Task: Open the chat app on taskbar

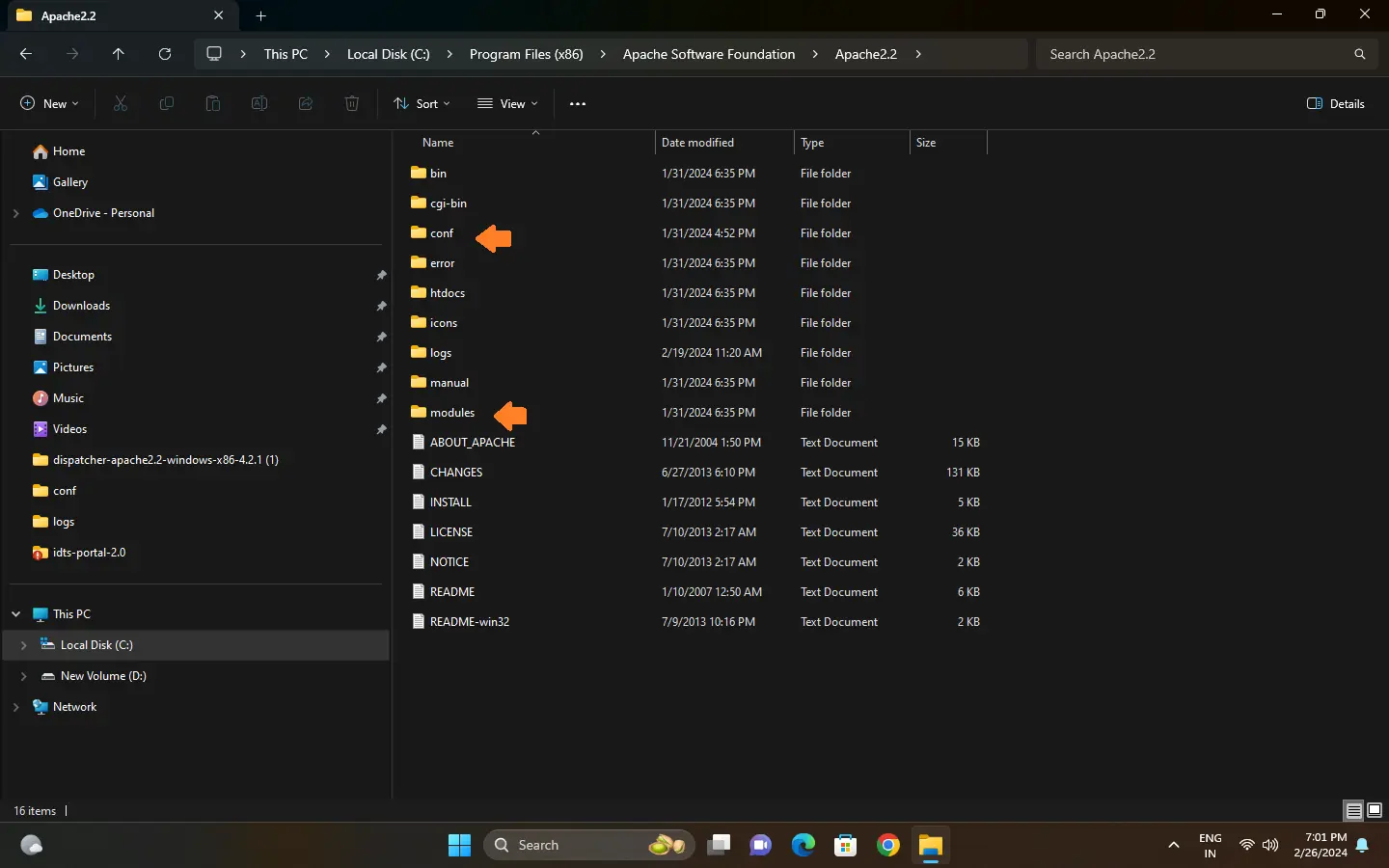Action: coord(761,845)
